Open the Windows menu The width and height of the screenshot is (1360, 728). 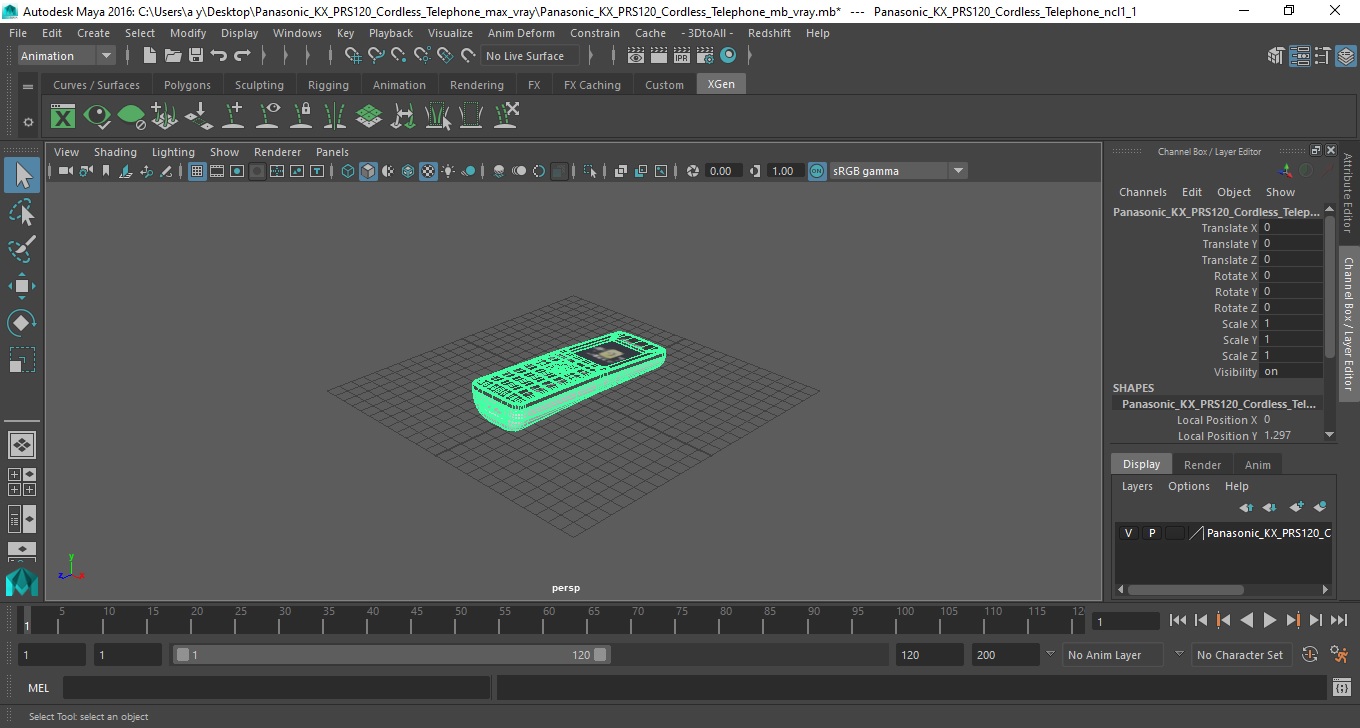coord(297,33)
